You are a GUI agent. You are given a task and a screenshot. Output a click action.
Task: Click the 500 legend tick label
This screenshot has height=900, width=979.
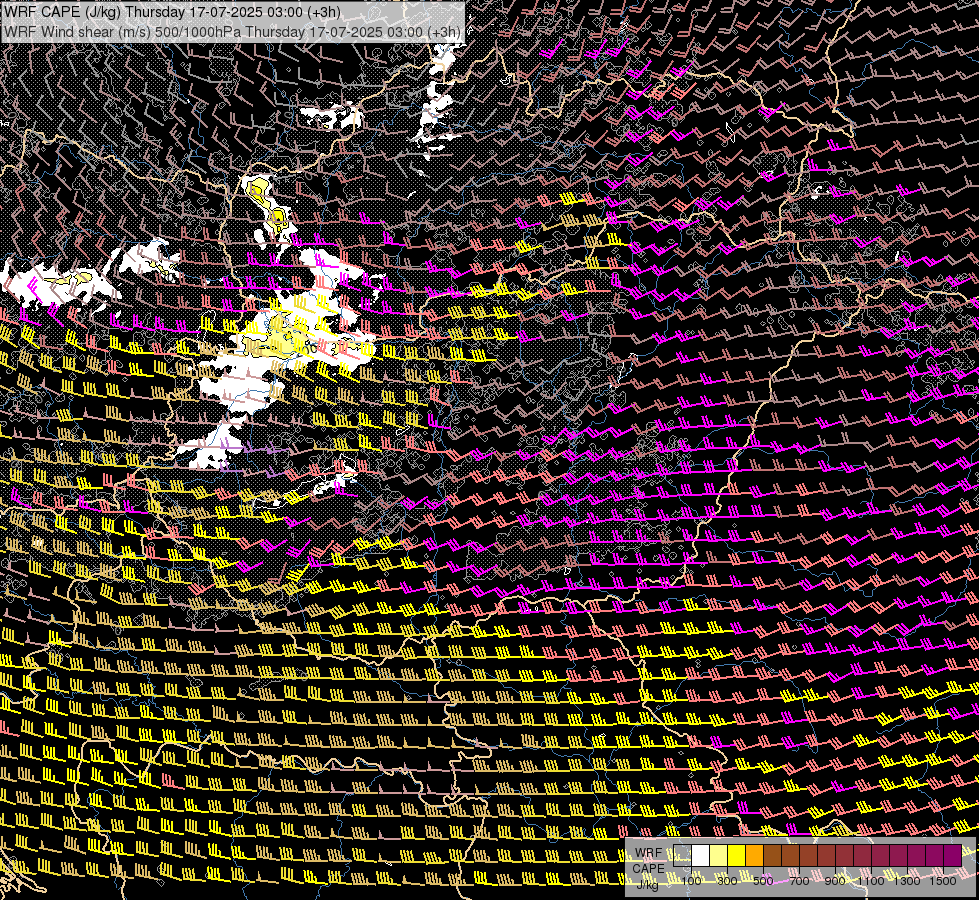click(x=763, y=881)
